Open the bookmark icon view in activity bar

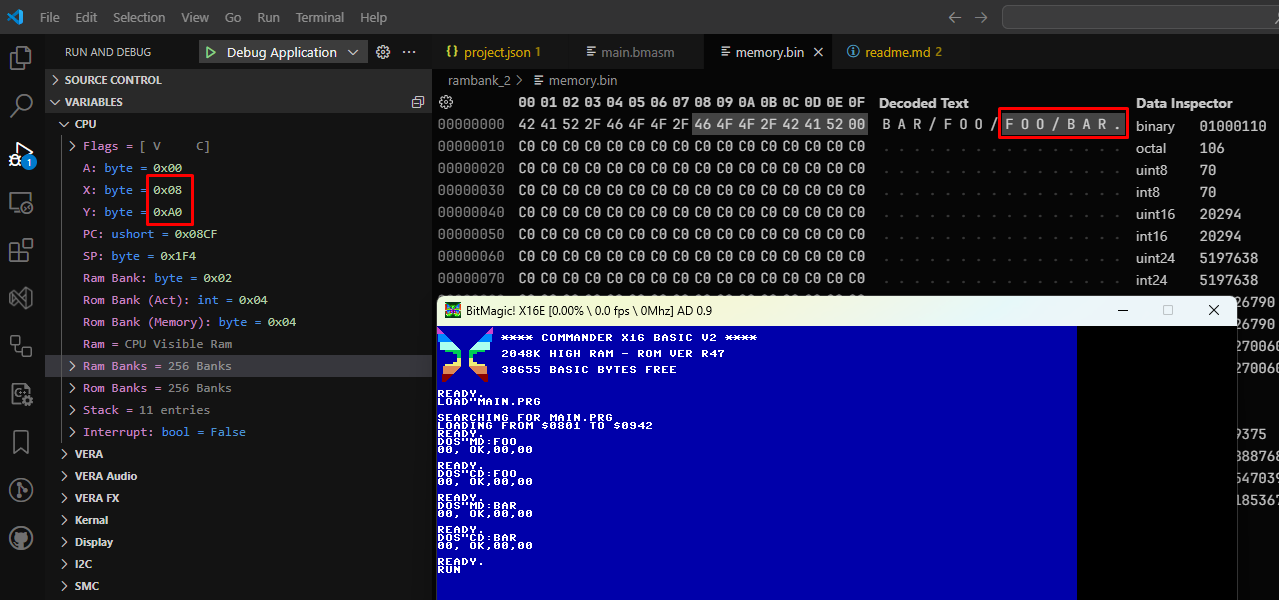21,442
